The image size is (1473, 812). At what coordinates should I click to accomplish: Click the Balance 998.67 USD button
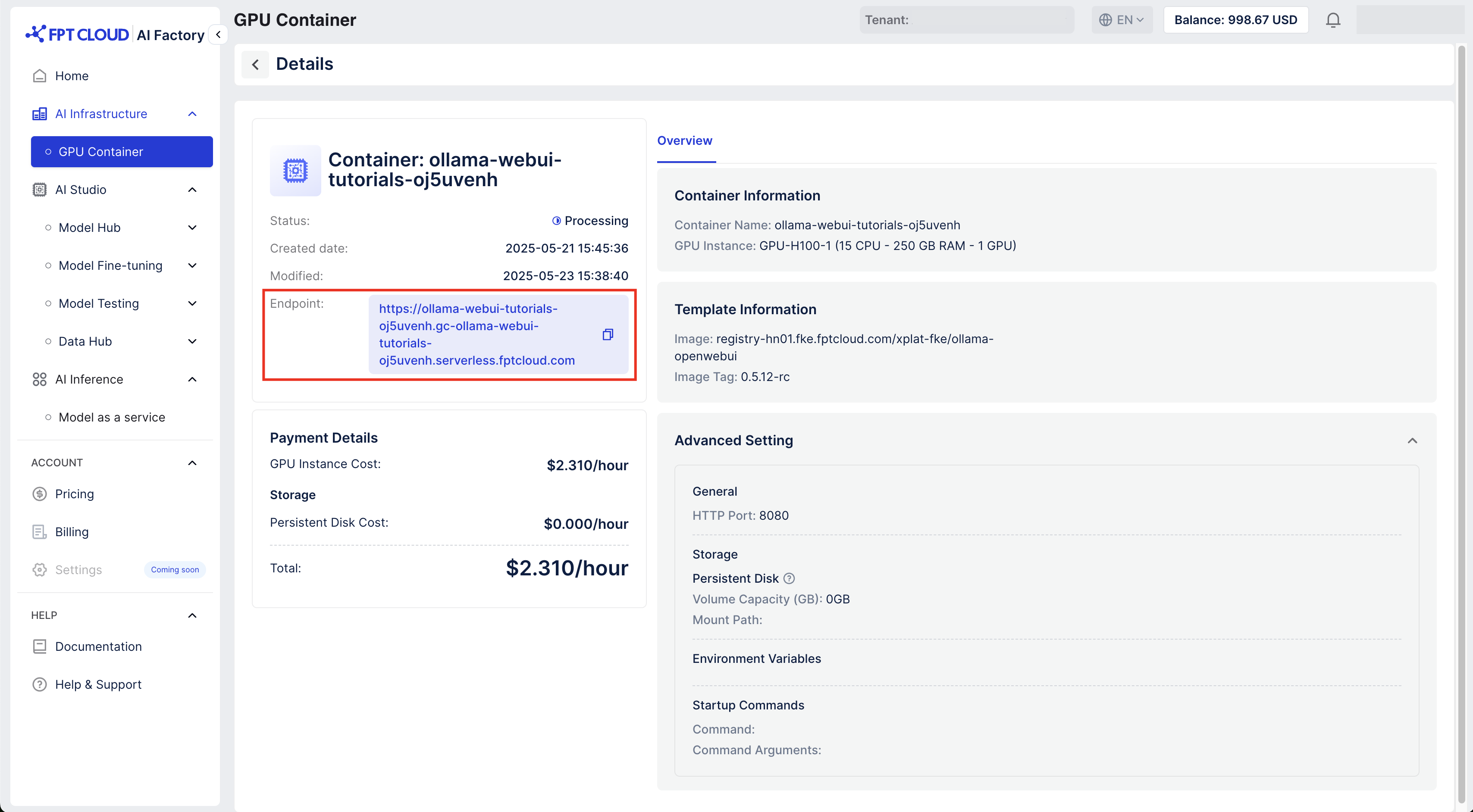(x=1236, y=20)
